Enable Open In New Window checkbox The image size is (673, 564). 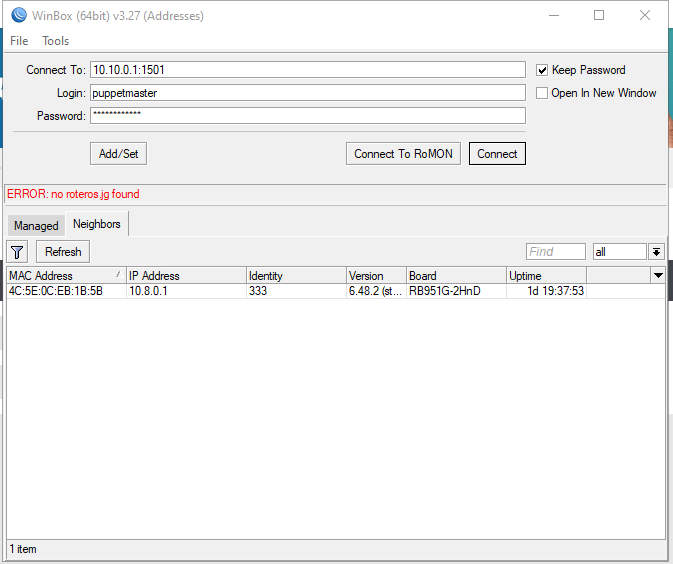[x=542, y=93]
